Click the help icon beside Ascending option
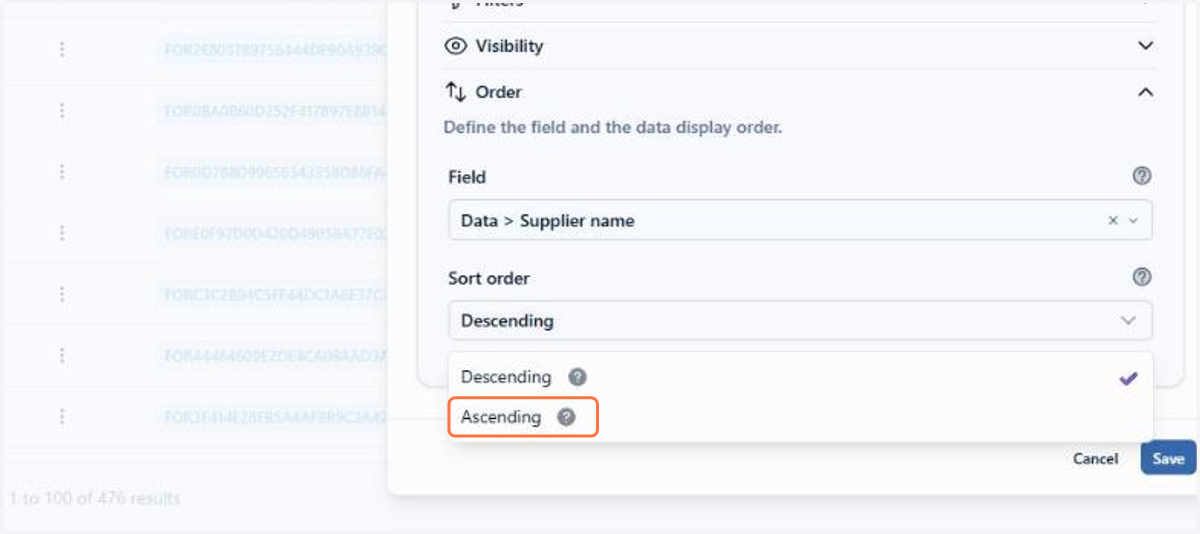Viewport: 1200px width, 534px height. point(566,417)
